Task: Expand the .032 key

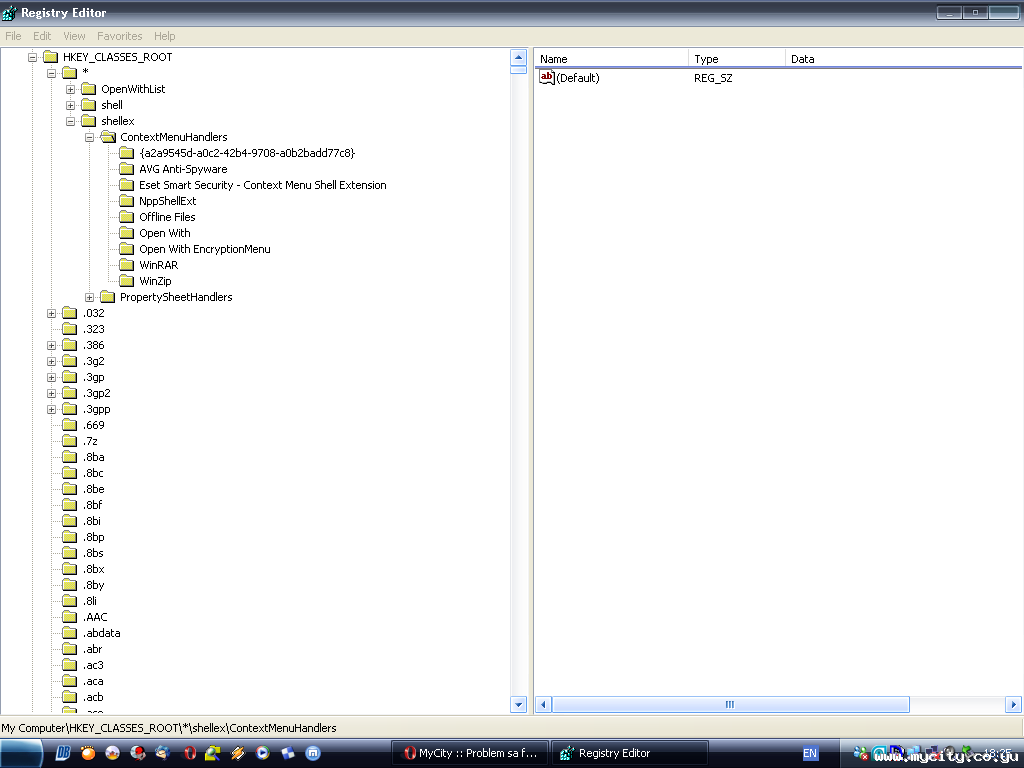Action: tap(51, 313)
